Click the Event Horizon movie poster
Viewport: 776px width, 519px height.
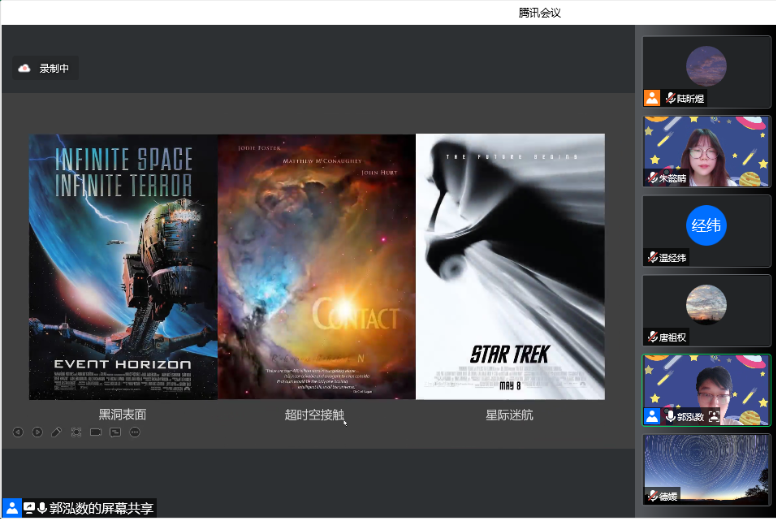pyautogui.click(x=123, y=267)
